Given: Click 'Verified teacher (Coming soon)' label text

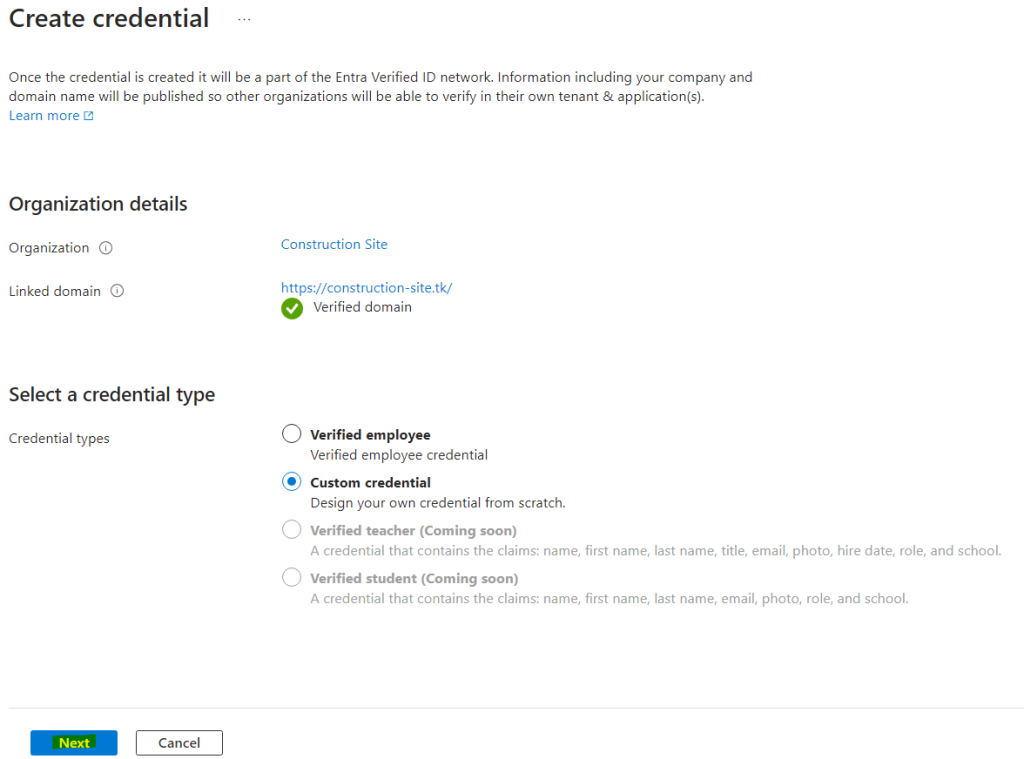Looking at the screenshot, I should (413, 530).
